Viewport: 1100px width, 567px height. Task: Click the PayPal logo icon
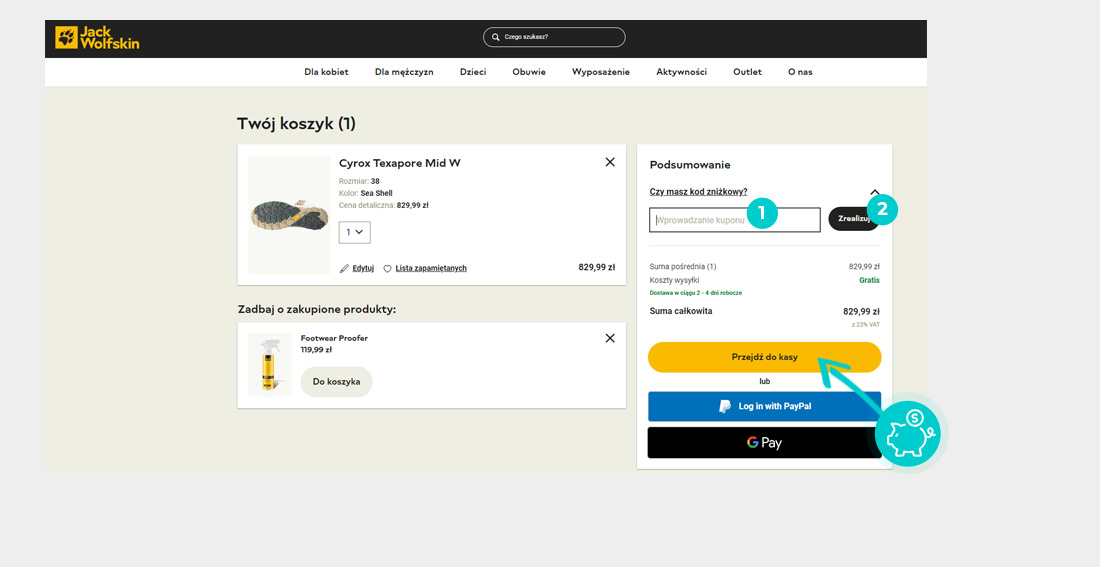point(725,406)
